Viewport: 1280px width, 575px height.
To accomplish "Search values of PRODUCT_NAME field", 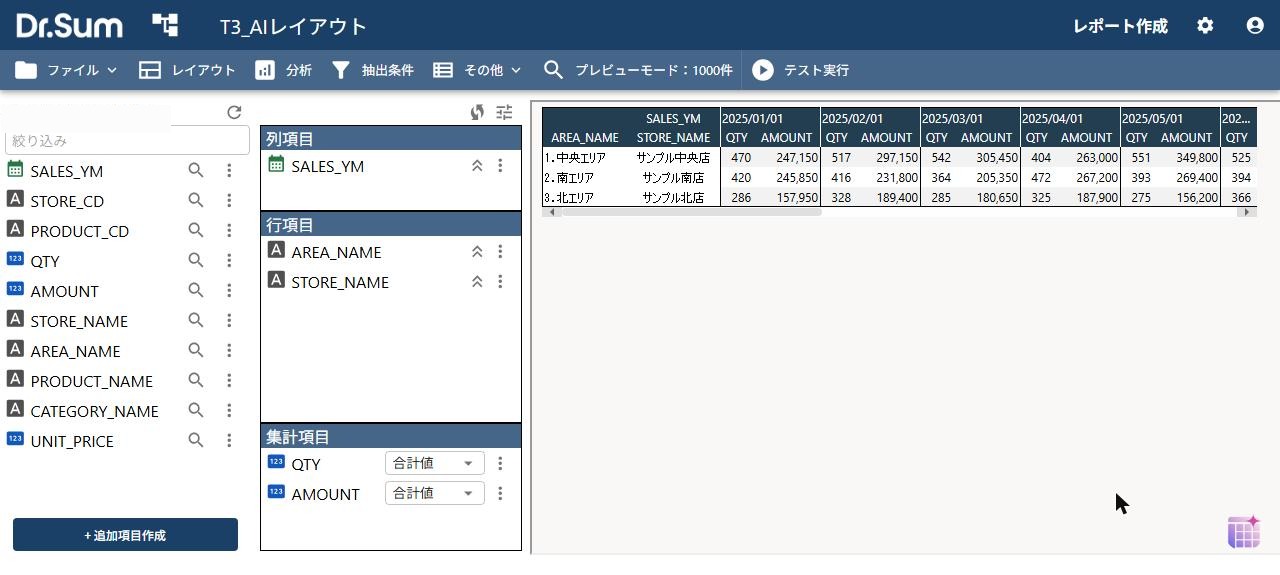I will click(x=196, y=381).
